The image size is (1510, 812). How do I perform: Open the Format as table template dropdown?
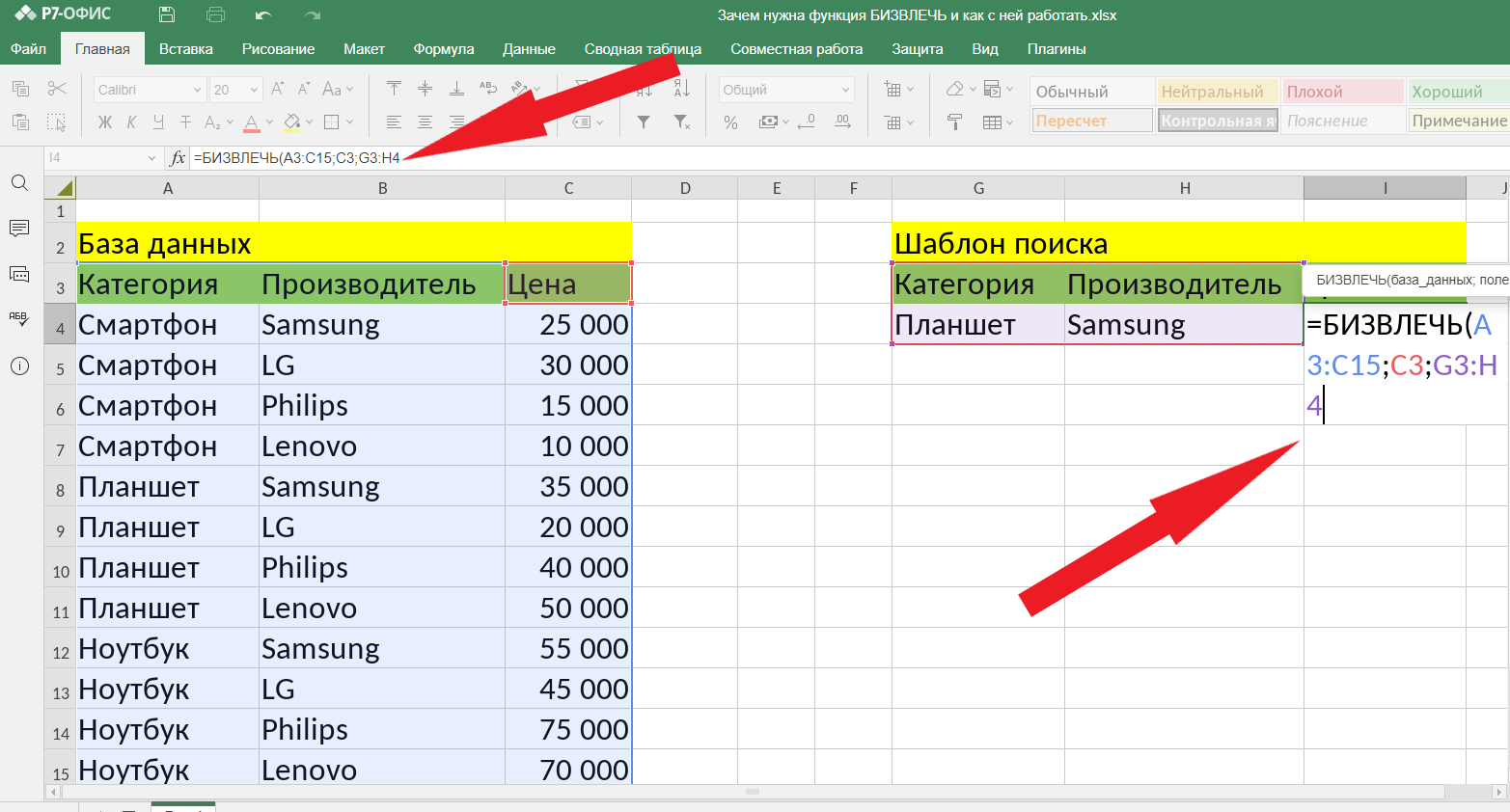click(998, 122)
